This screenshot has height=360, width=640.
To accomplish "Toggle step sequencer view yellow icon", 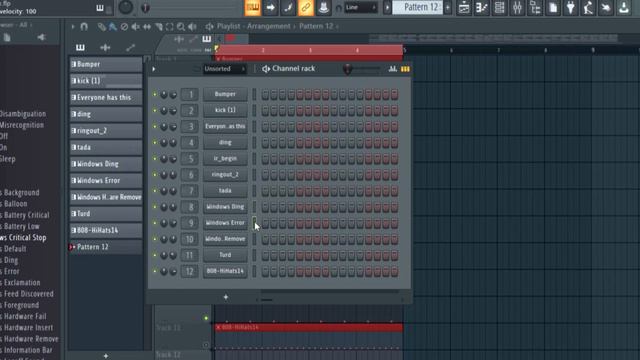I will [405, 69].
